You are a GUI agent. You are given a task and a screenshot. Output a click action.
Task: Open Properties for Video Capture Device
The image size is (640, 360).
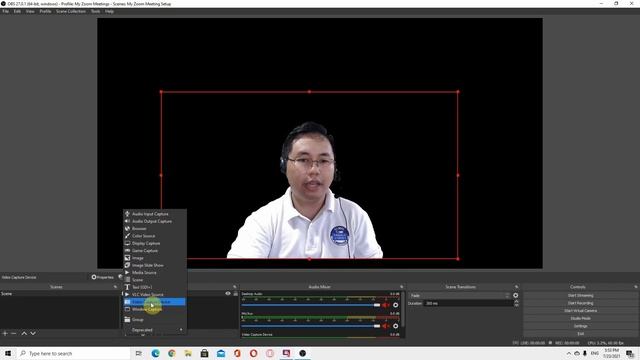point(102,277)
